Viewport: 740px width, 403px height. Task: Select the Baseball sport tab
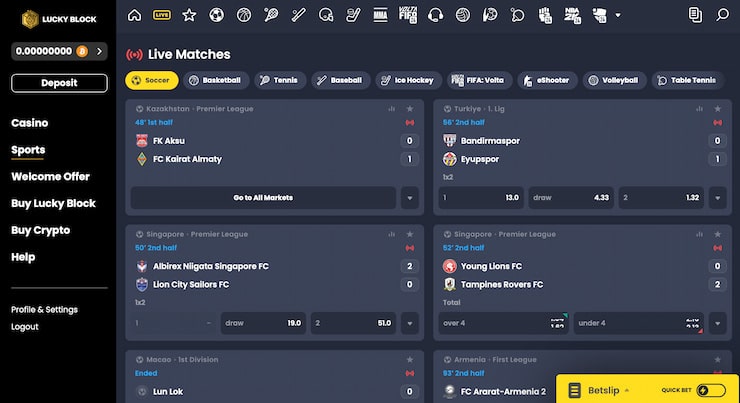coord(340,80)
